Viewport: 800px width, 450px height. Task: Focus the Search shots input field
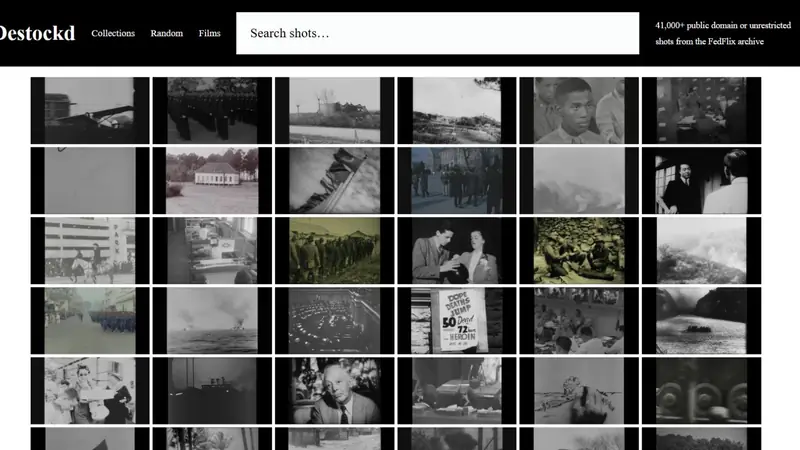437,33
